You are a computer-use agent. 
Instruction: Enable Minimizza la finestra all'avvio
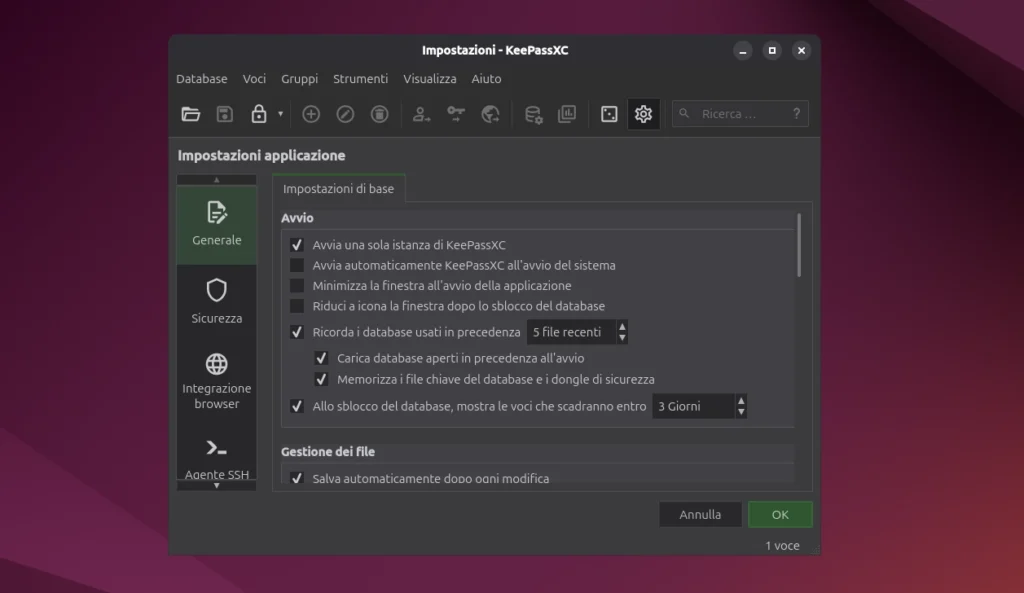click(297, 286)
